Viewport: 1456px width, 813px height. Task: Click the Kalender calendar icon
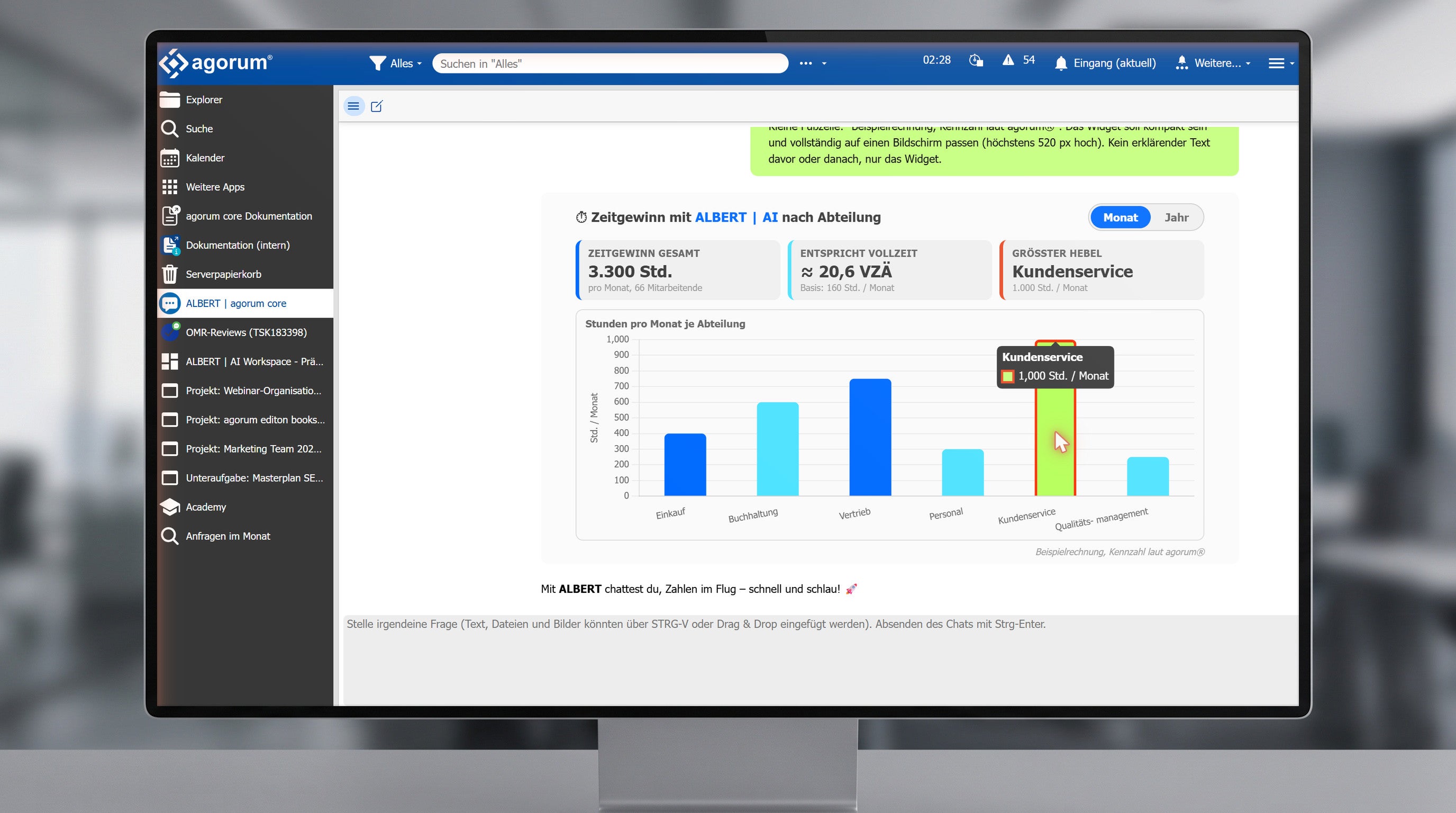click(169, 158)
